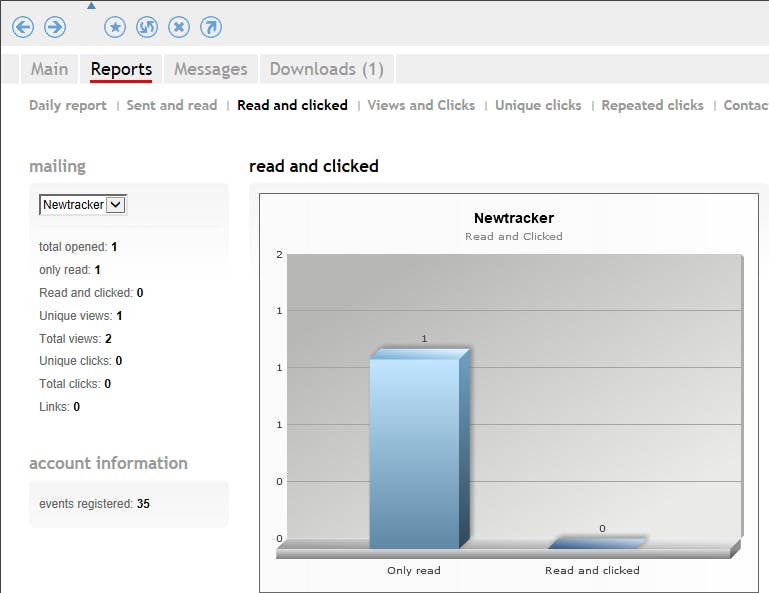
Task: Go forward with the right arrow icon
Action: click(x=55, y=27)
